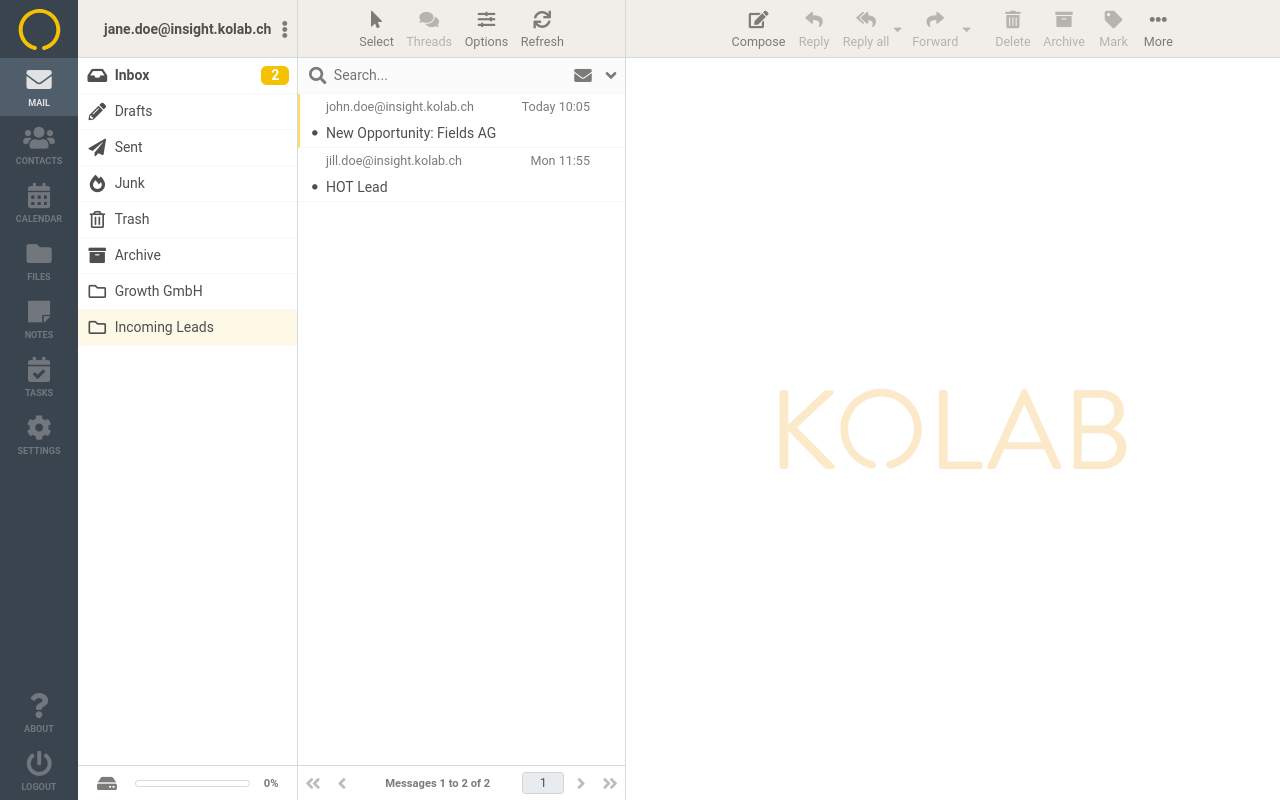Go to previous page of messages
Image resolution: width=1280 pixels, height=800 pixels.
pyautogui.click(x=342, y=783)
